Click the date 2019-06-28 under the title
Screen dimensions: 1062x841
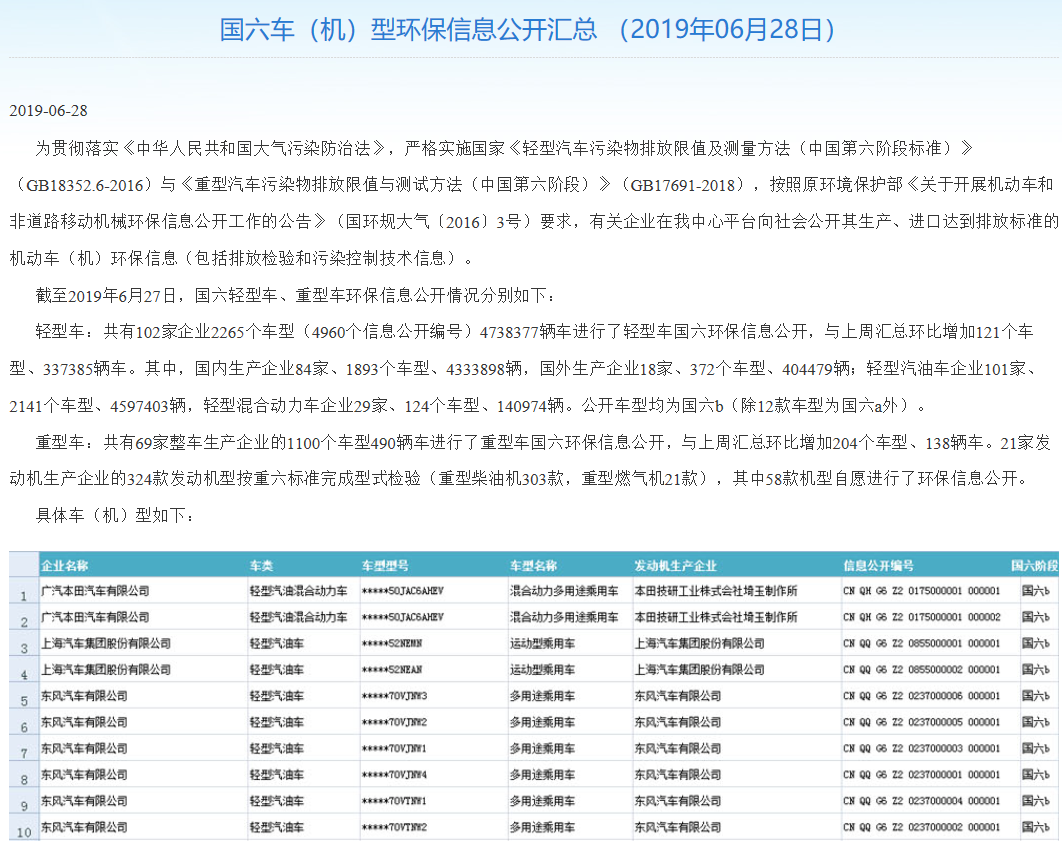click(48, 111)
